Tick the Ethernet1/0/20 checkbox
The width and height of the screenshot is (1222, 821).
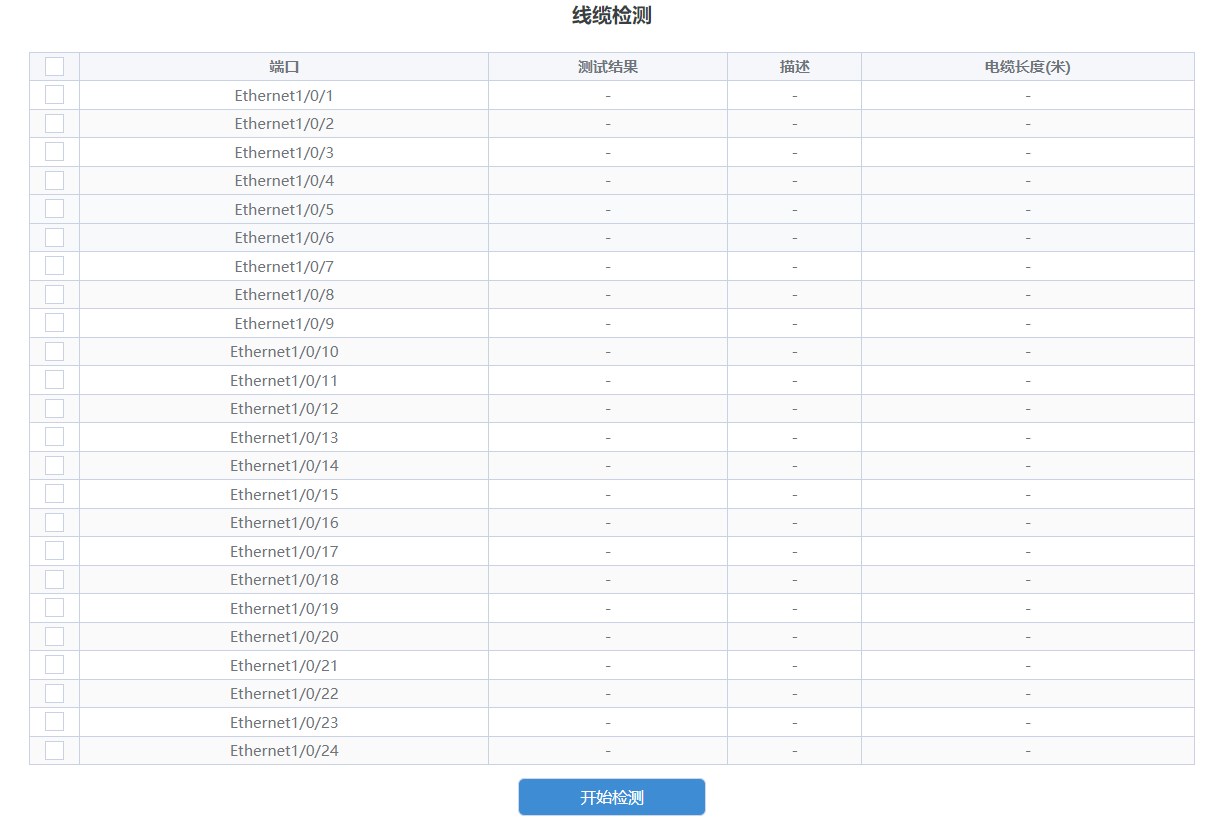(x=54, y=636)
